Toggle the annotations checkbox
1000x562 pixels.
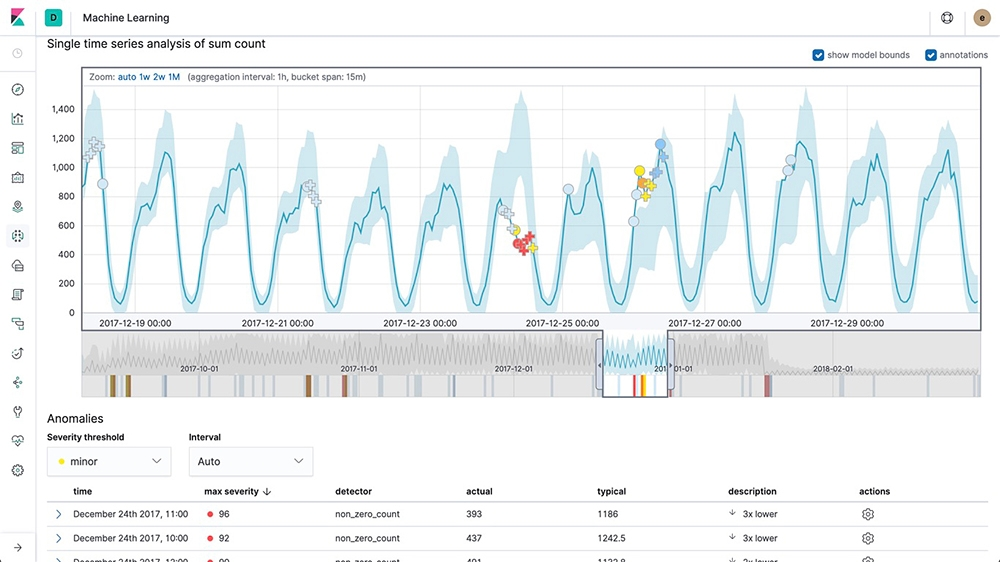[x=931, y=55]
